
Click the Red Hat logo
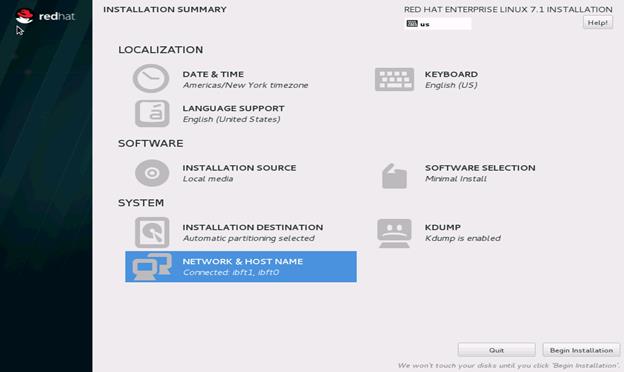[x=45, y=16]
